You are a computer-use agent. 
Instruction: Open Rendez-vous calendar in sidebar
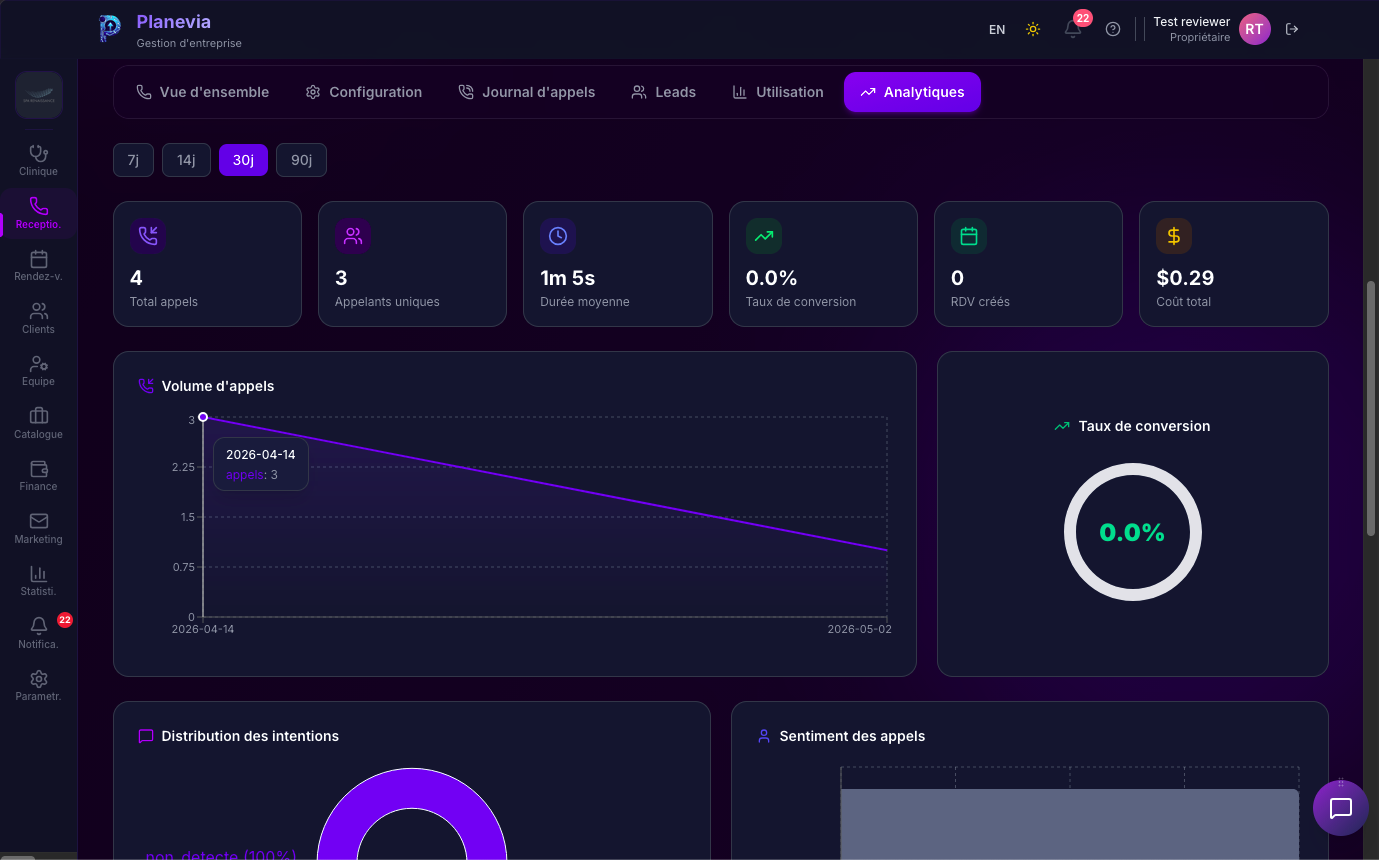point(39,265)
